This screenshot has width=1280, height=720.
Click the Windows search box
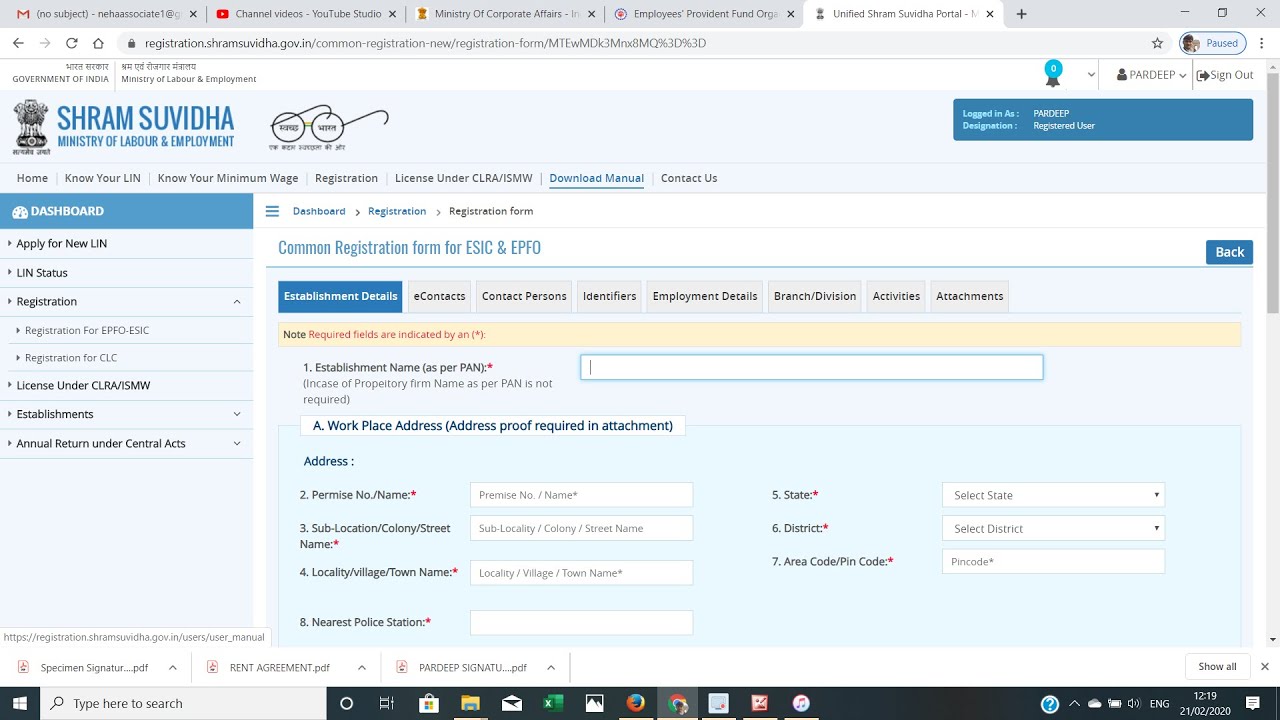point(182,703)
